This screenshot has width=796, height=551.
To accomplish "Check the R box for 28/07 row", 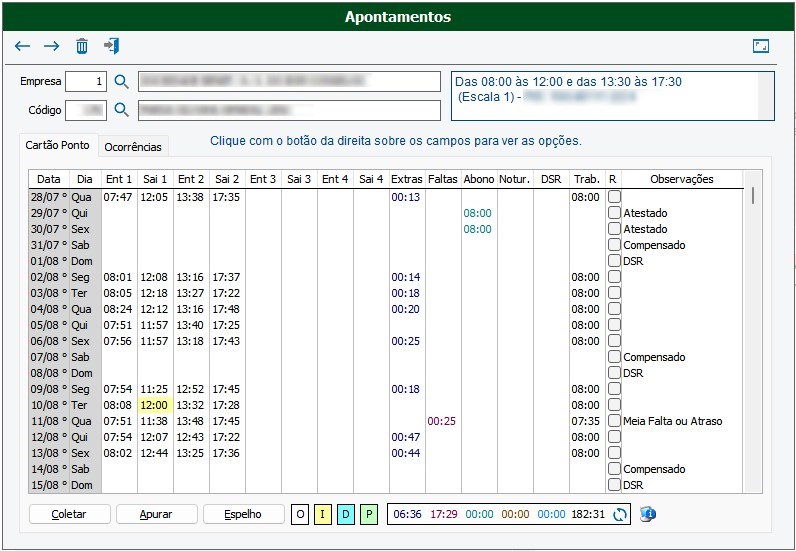I will [x=614, y=197].
